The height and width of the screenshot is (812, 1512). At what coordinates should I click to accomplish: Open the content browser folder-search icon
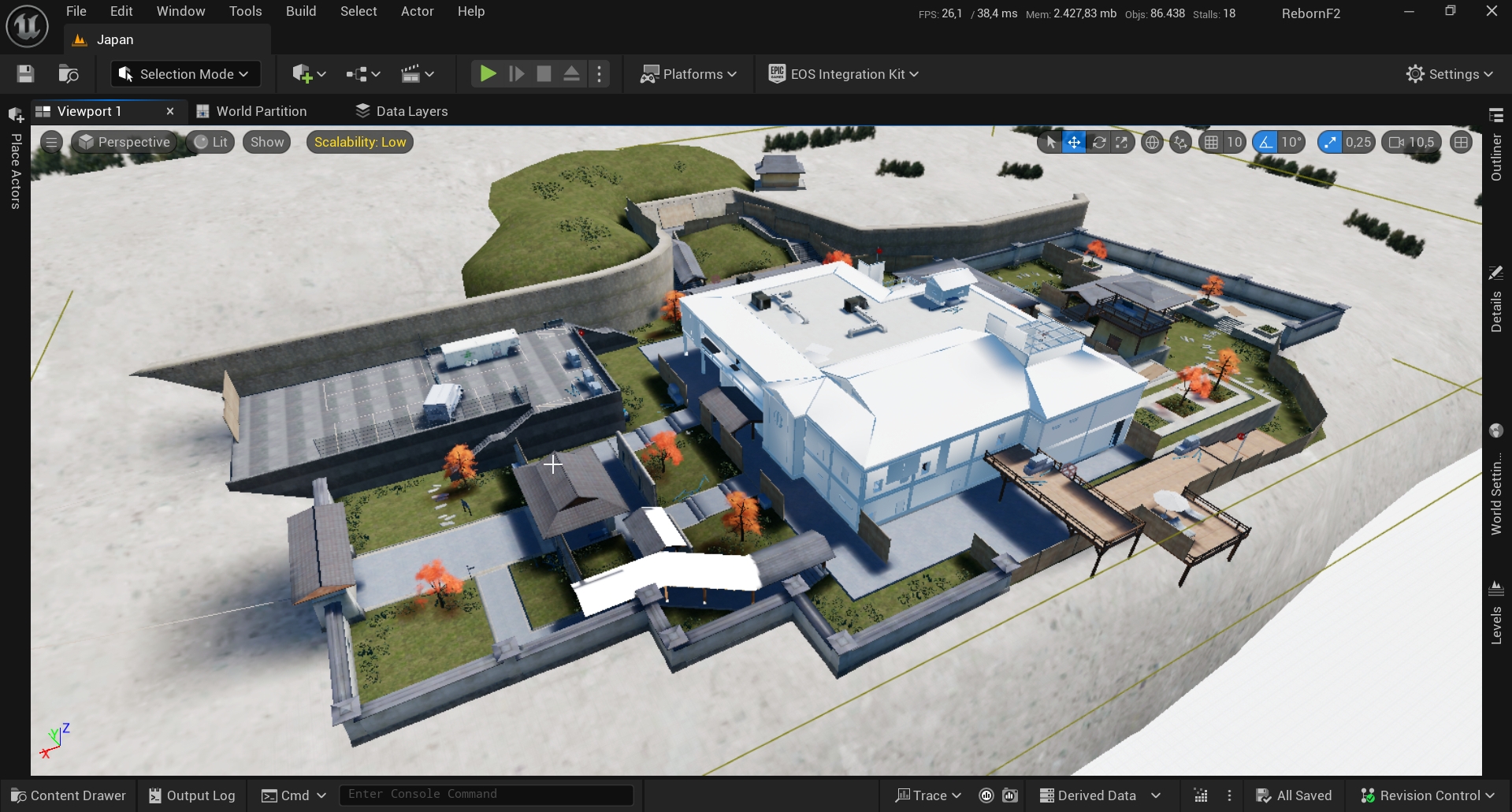(x=69, y=74)
